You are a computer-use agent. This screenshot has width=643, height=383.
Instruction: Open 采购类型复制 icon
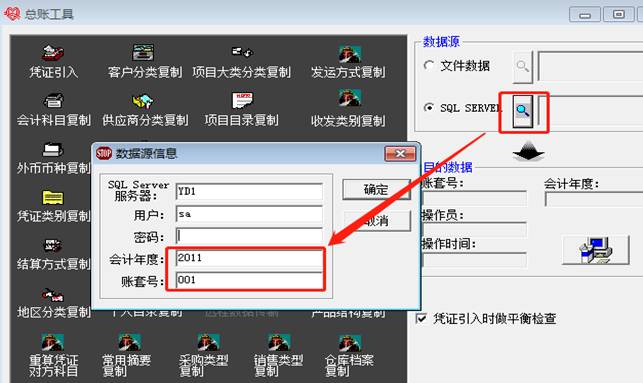(x=208, y=342)
